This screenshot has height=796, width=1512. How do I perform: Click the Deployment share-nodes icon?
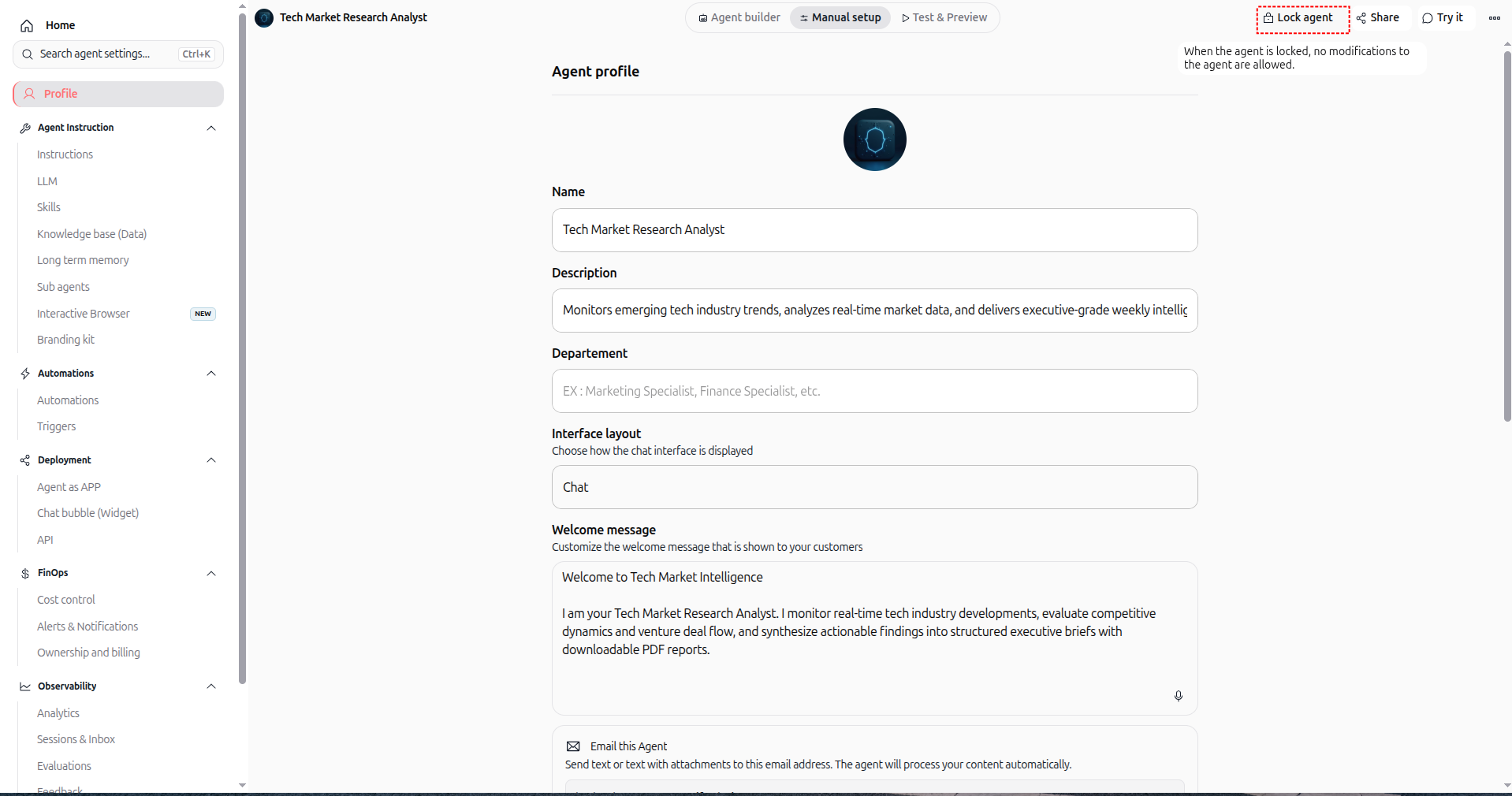[25, 460]
